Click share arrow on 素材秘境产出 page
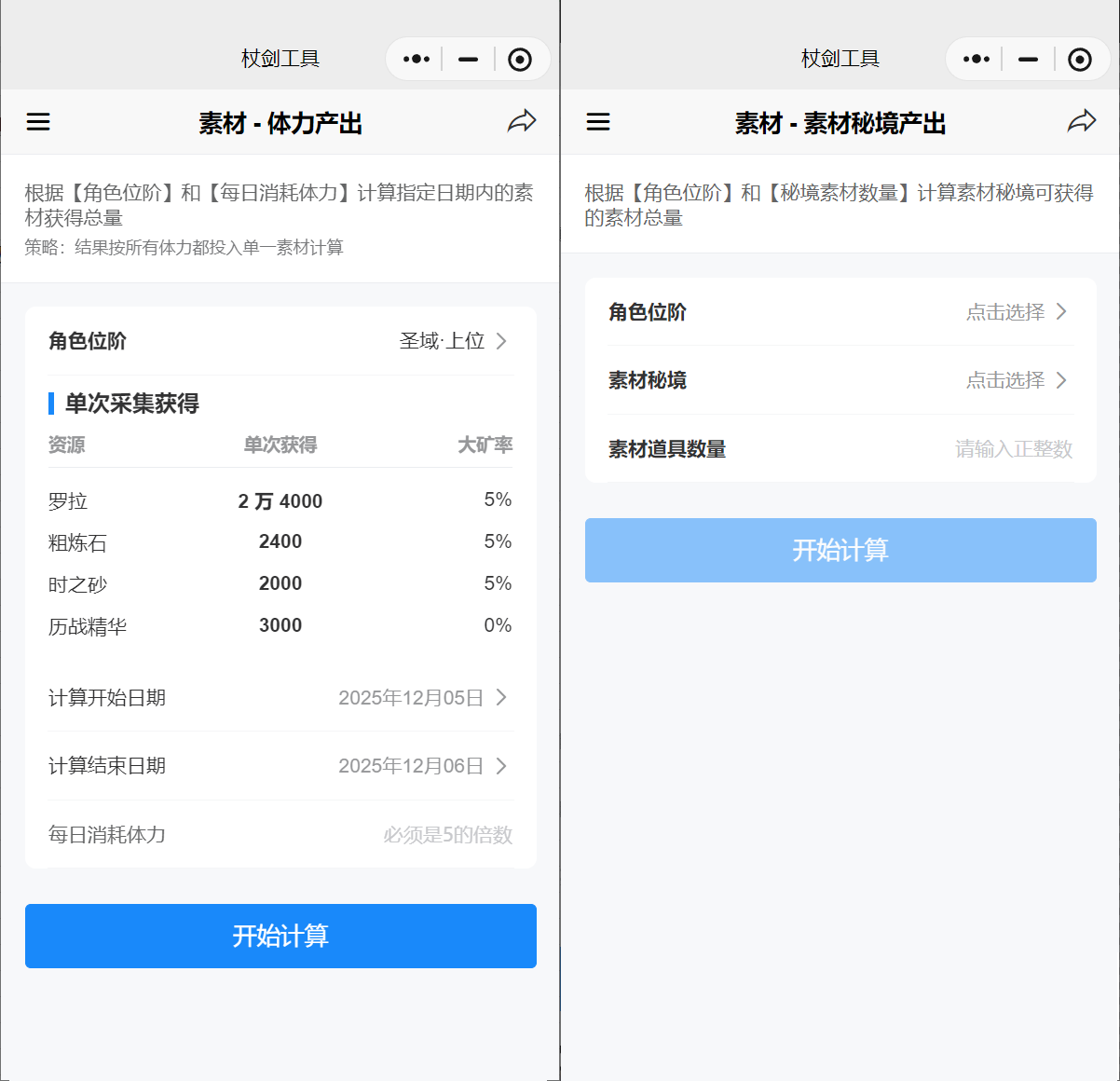The image size is (1120, 1081). [x=1082, y=122]
